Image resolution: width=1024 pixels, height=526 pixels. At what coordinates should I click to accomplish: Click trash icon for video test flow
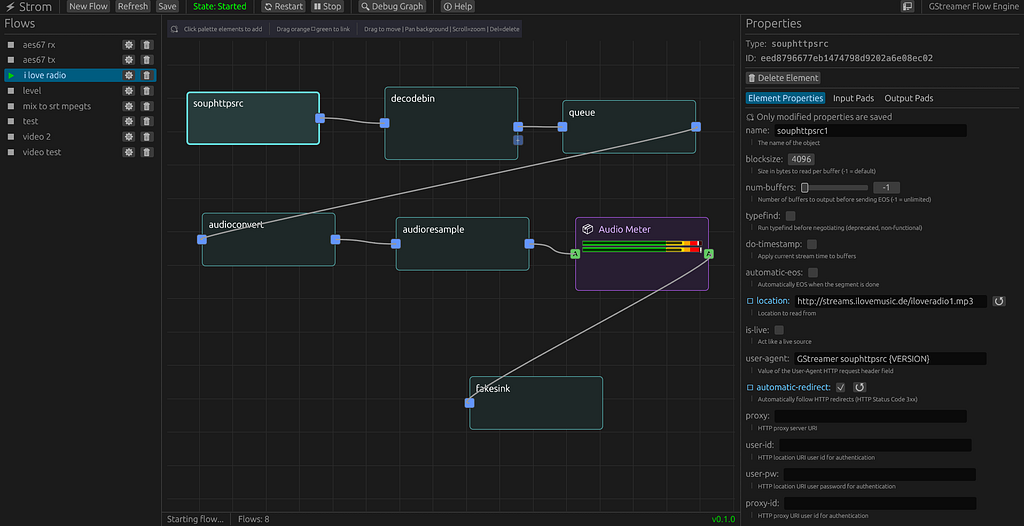(147, 152)
